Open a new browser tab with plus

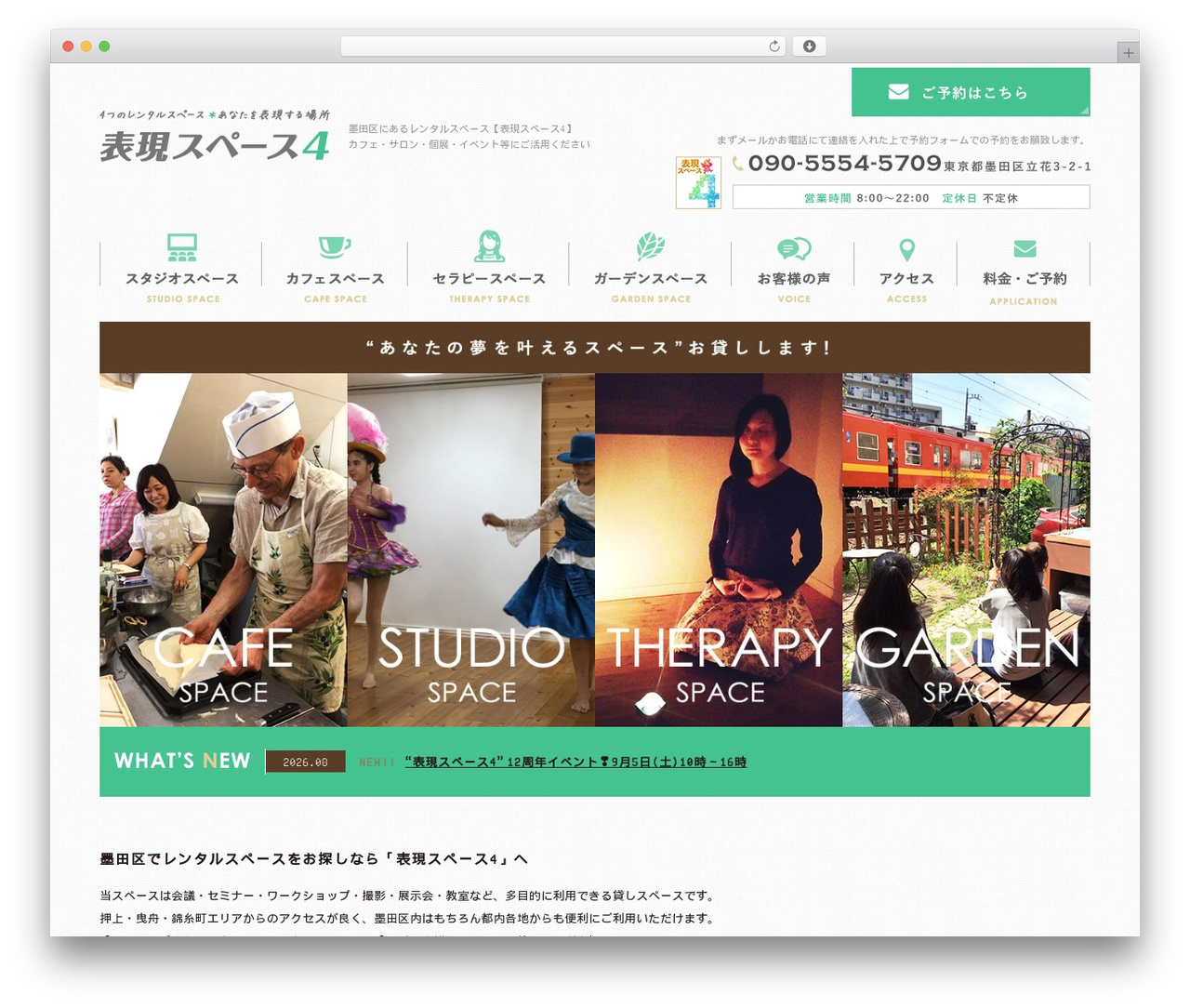pos(1129,53)
